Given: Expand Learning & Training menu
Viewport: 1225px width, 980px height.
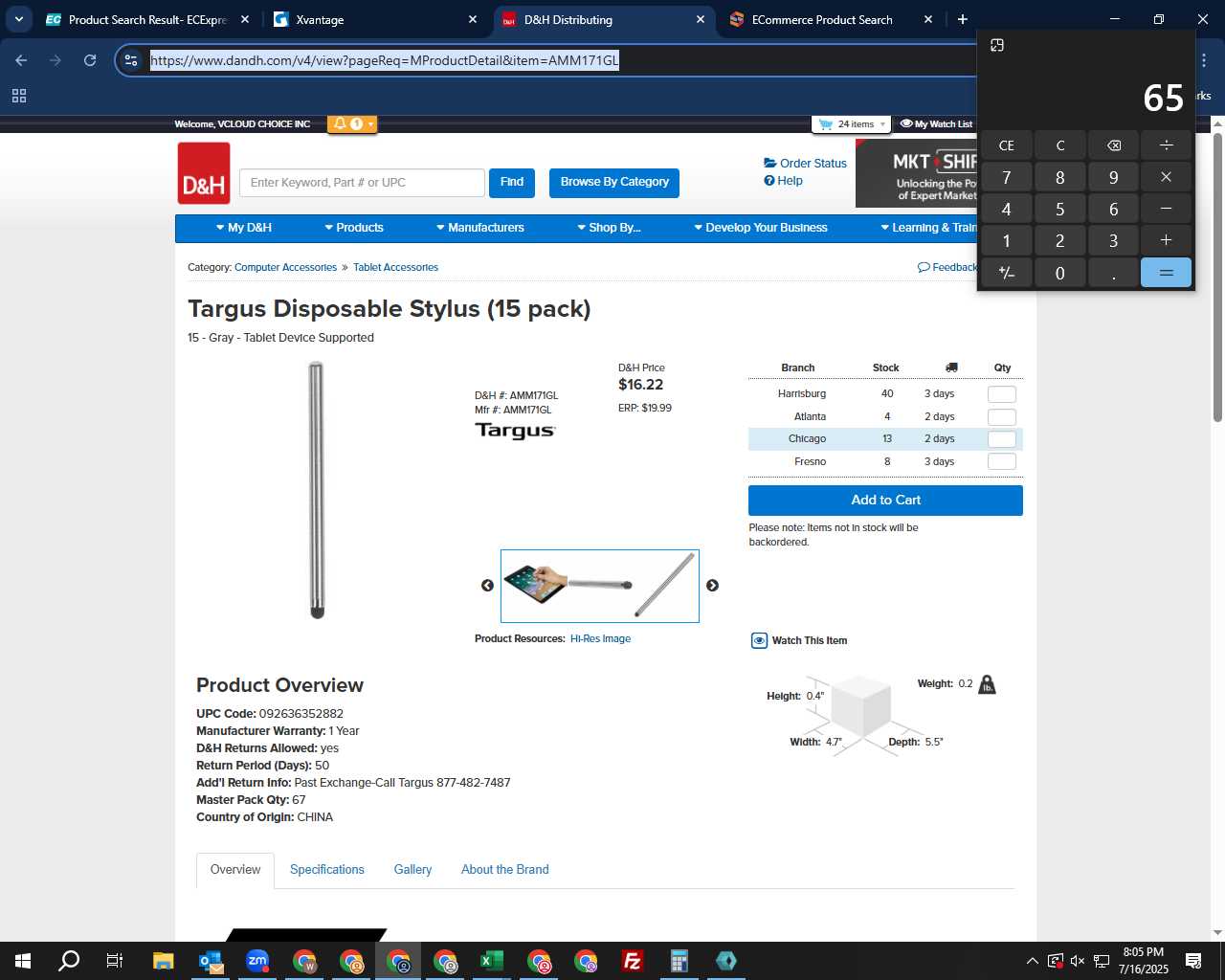Looking at the screenshot, I should [928, 228].
